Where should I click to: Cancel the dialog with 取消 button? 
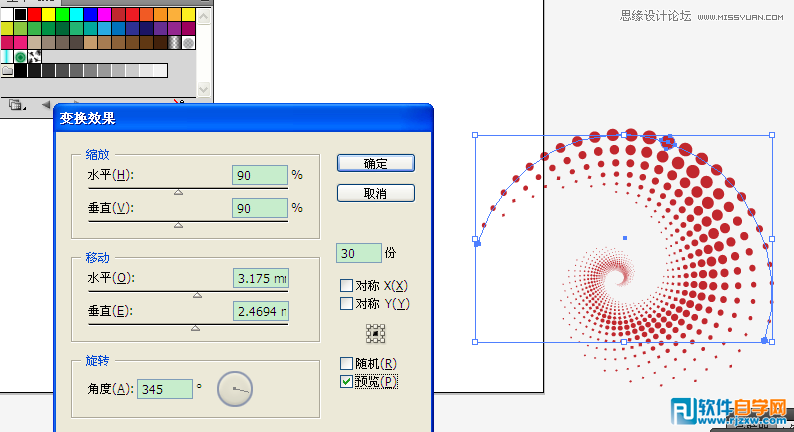376,193
